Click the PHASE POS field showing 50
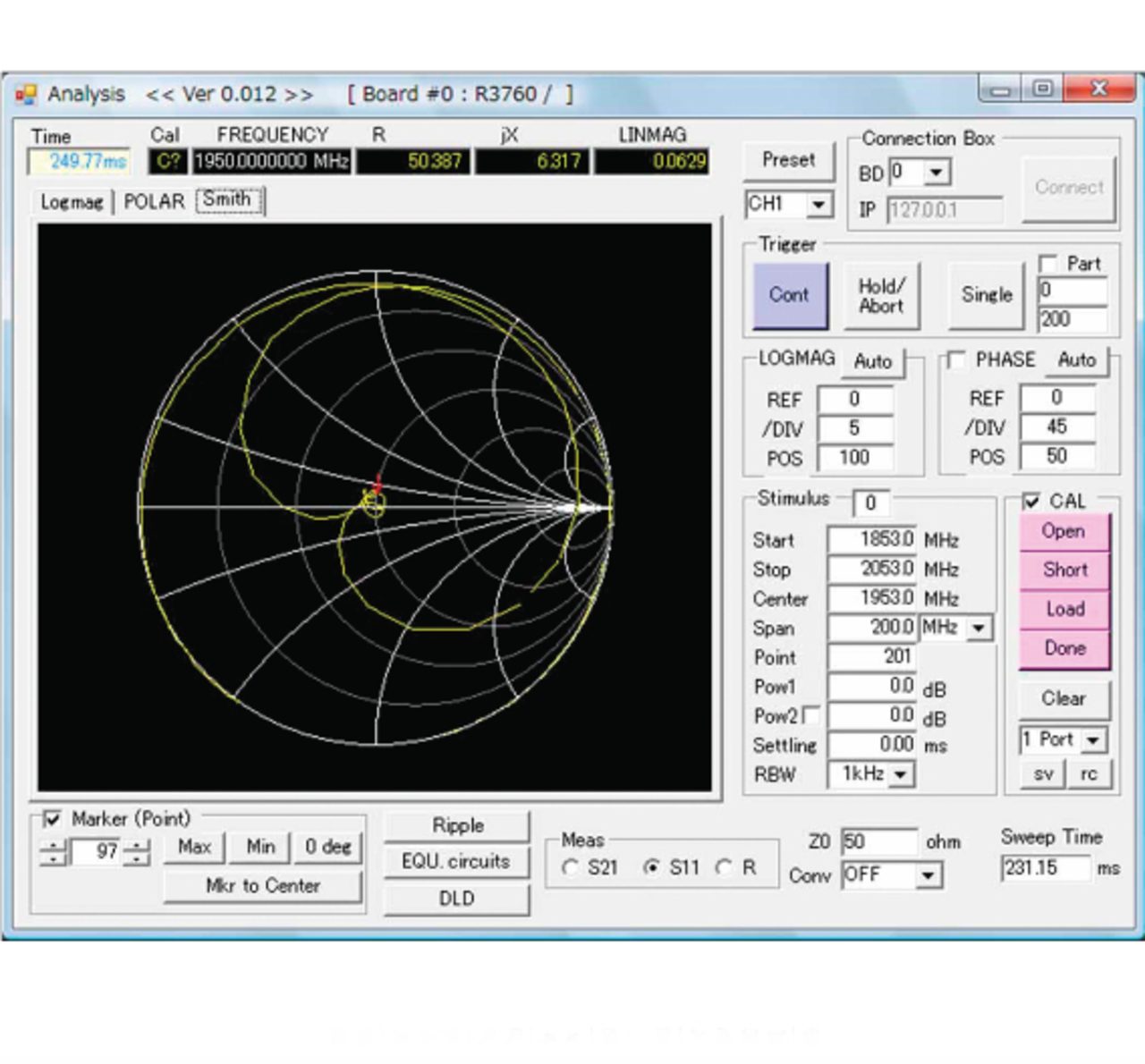 [1057, 456]
